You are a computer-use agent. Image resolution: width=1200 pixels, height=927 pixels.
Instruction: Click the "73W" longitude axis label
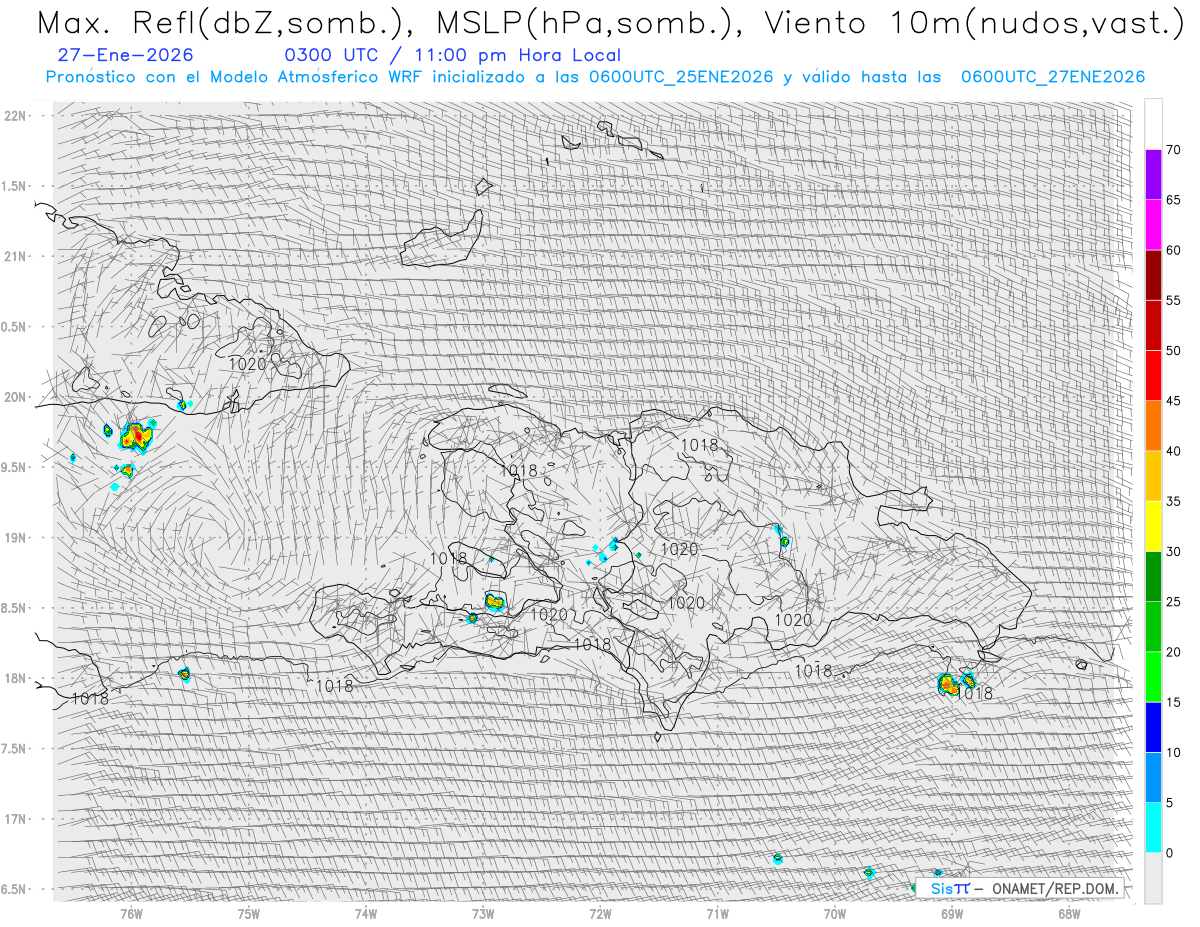(483, 914)
